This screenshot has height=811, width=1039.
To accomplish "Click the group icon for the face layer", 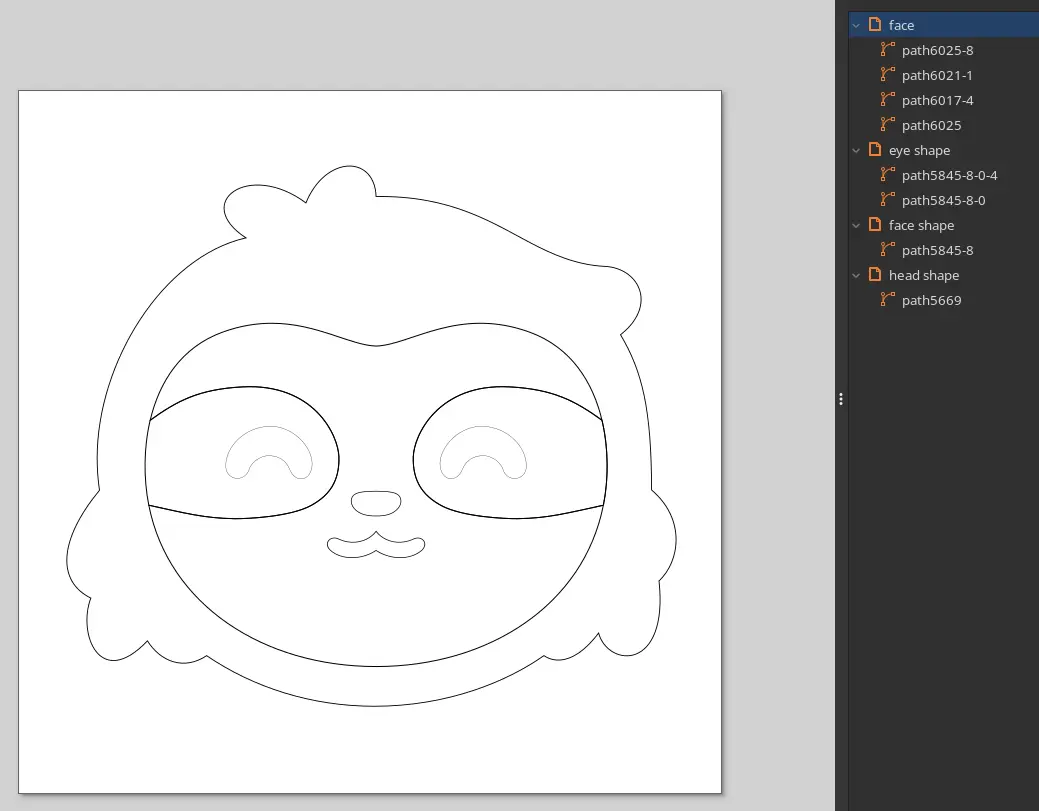I will pos(875,24).
